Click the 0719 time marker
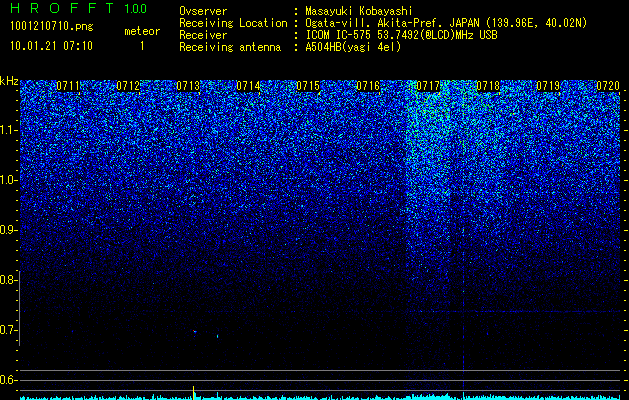This screenshot has width=629, height=400. coord(548,86)
